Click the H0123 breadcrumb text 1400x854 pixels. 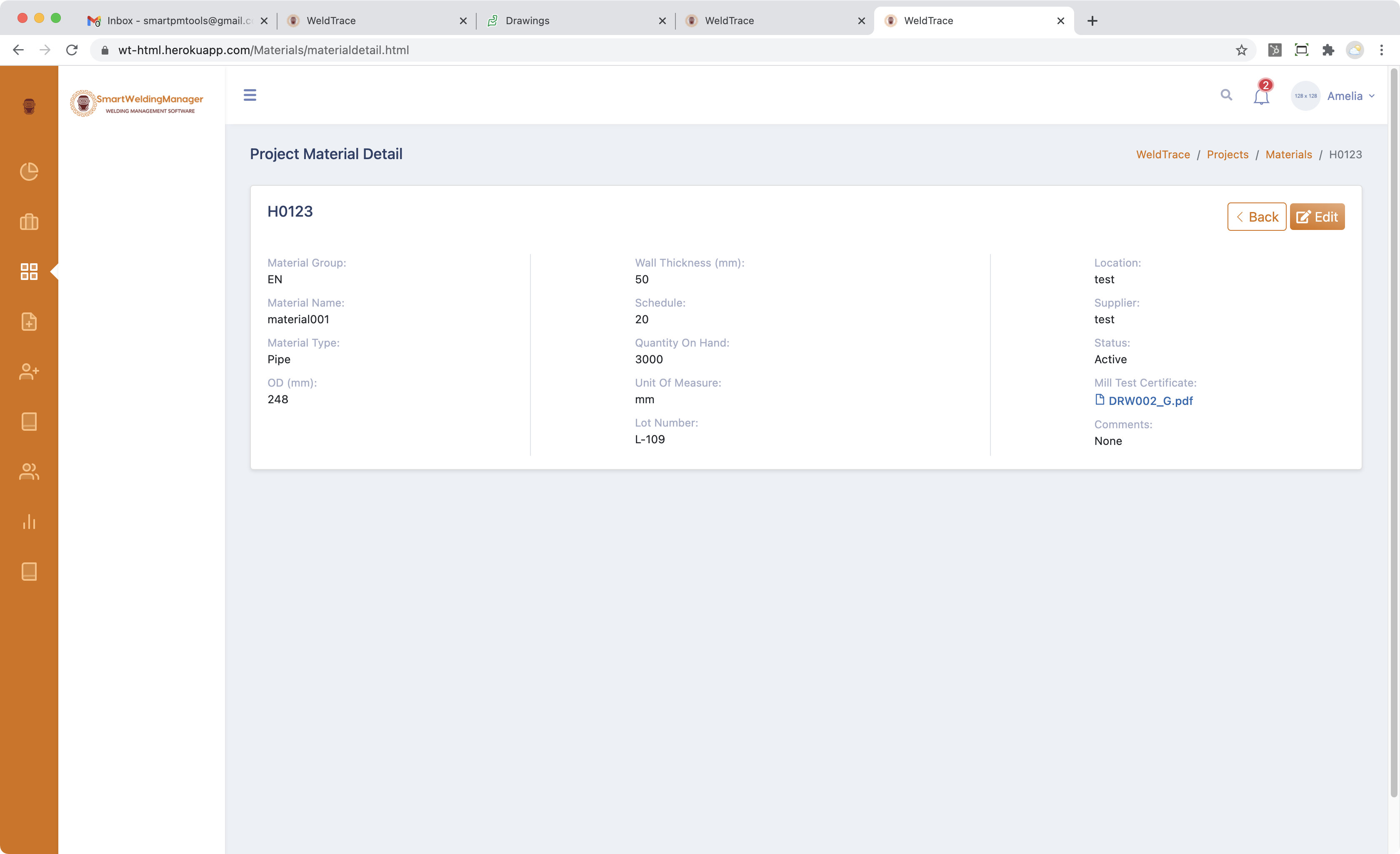(x=1345, y=155)
